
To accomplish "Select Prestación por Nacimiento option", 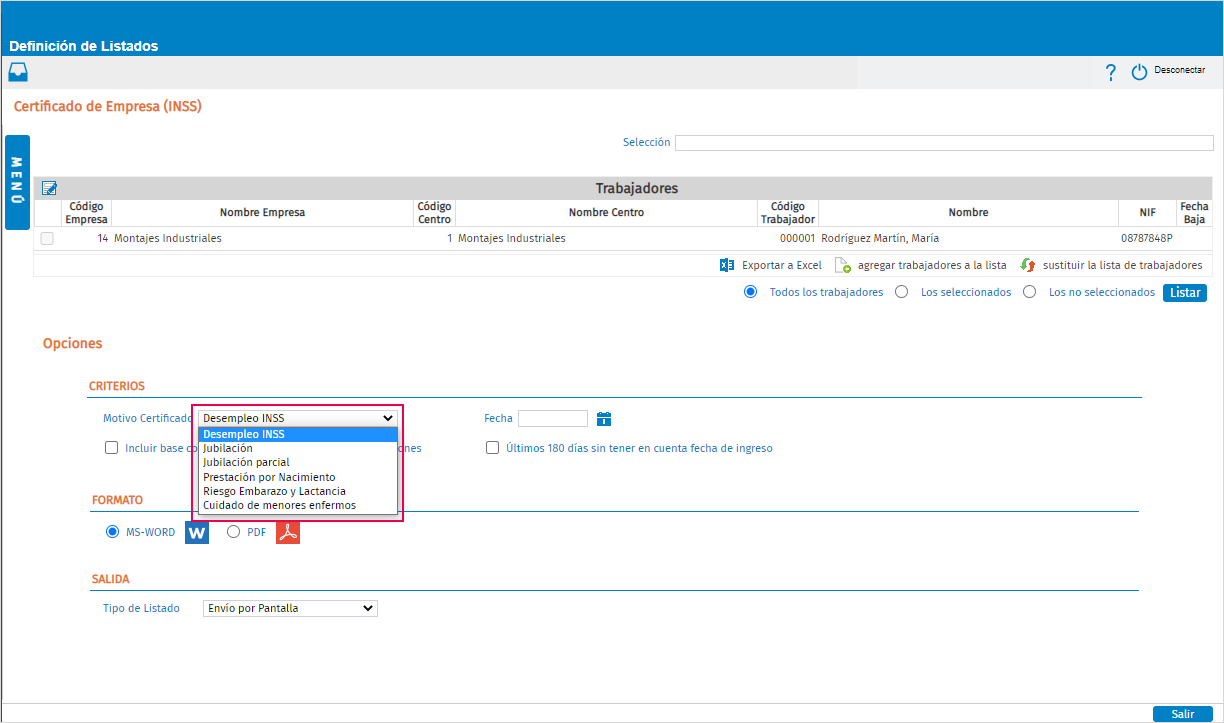I will [298, 477].
